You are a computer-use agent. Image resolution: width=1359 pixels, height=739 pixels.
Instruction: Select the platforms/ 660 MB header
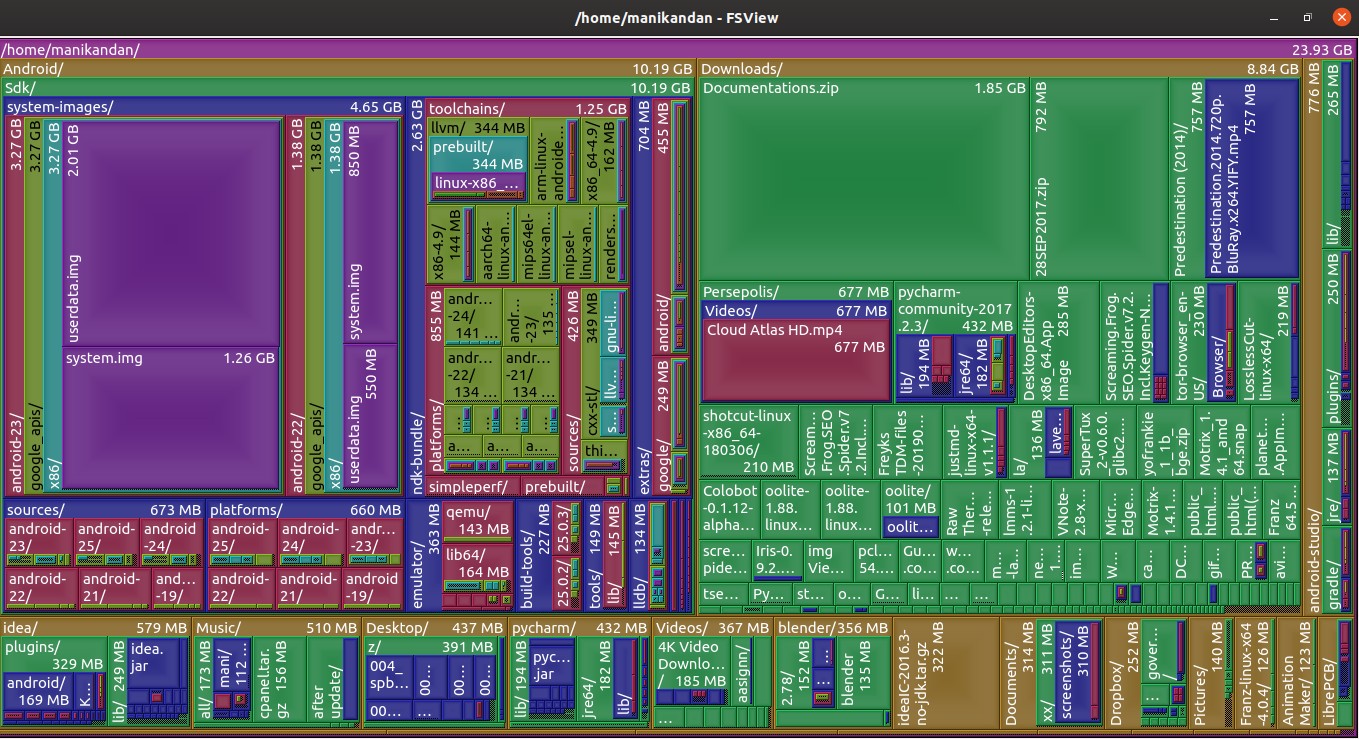tap(305, 510)
